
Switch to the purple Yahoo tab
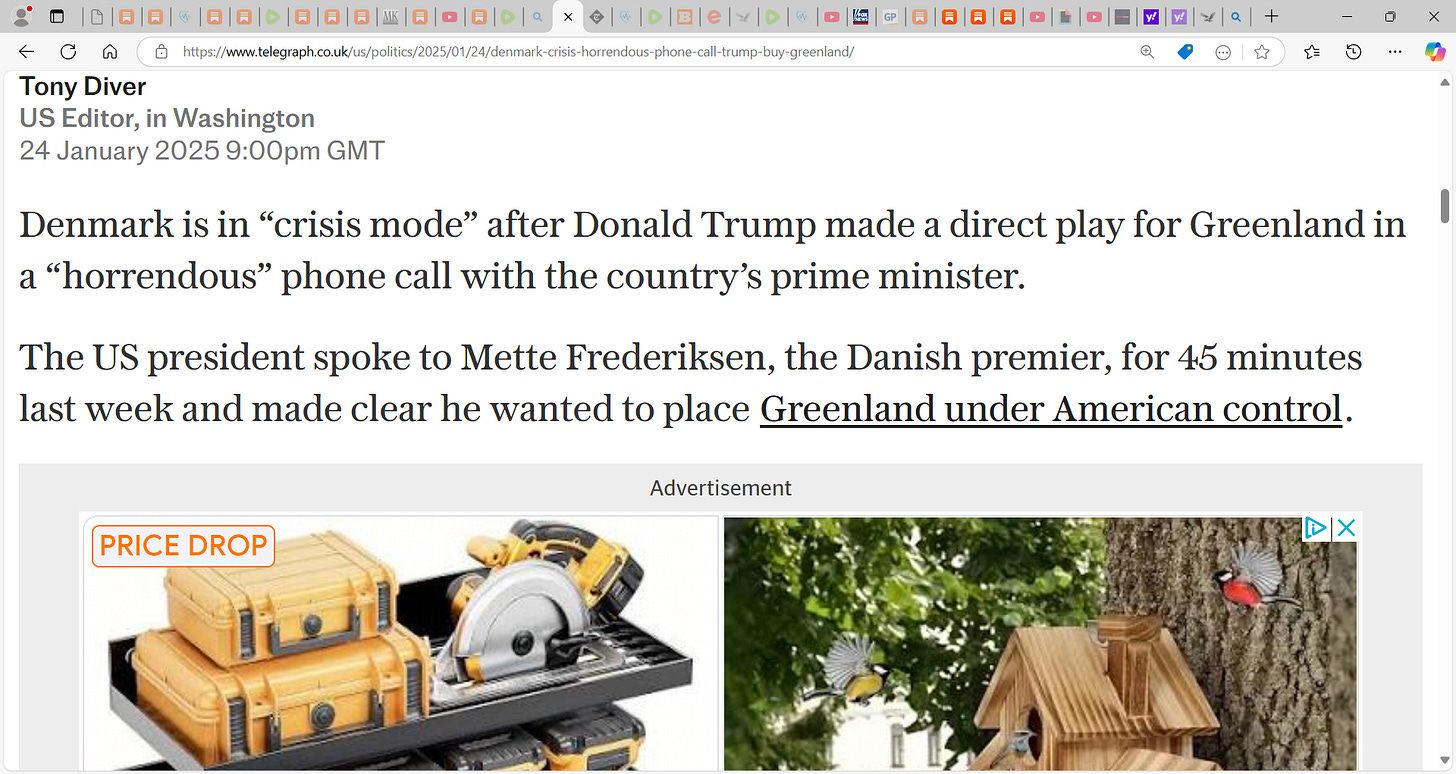point(1151,16)
